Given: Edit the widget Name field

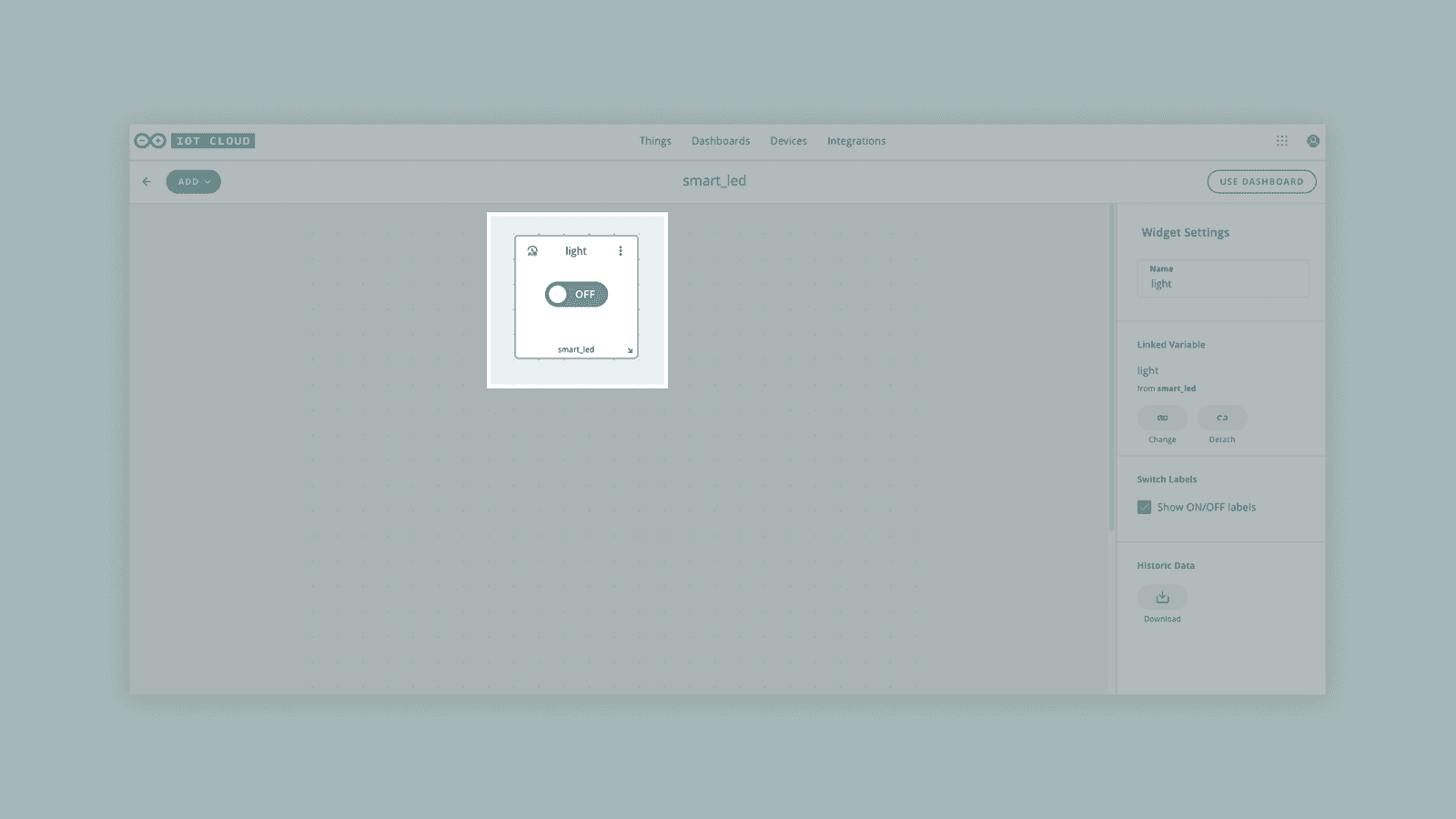Looking at the screenshot, I should pyautogui.click(x=1222, y=283).
